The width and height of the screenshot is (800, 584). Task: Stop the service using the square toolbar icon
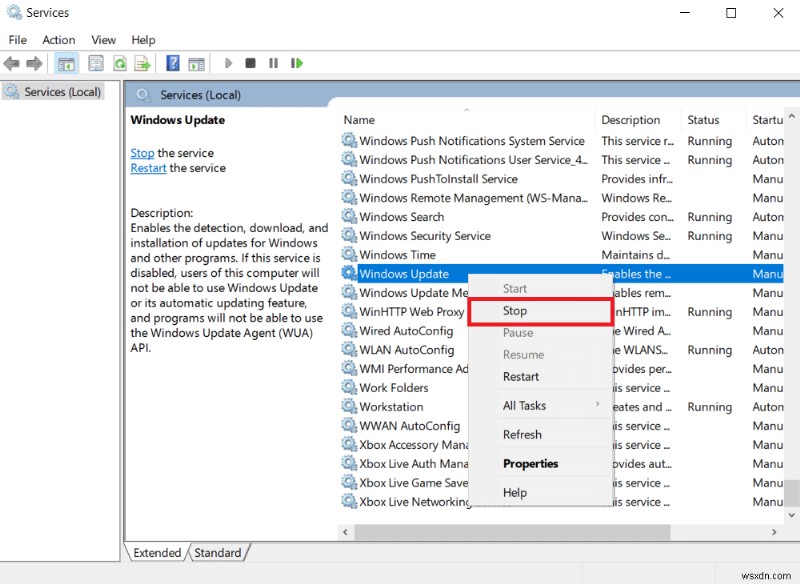251,63
